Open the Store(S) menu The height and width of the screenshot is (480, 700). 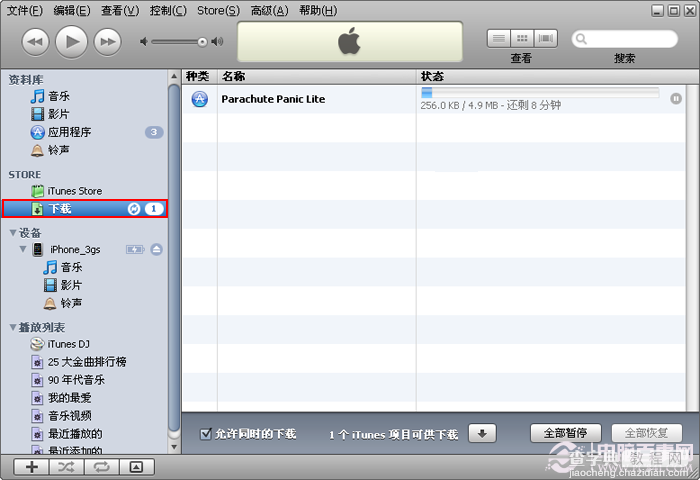pos(218,10)
